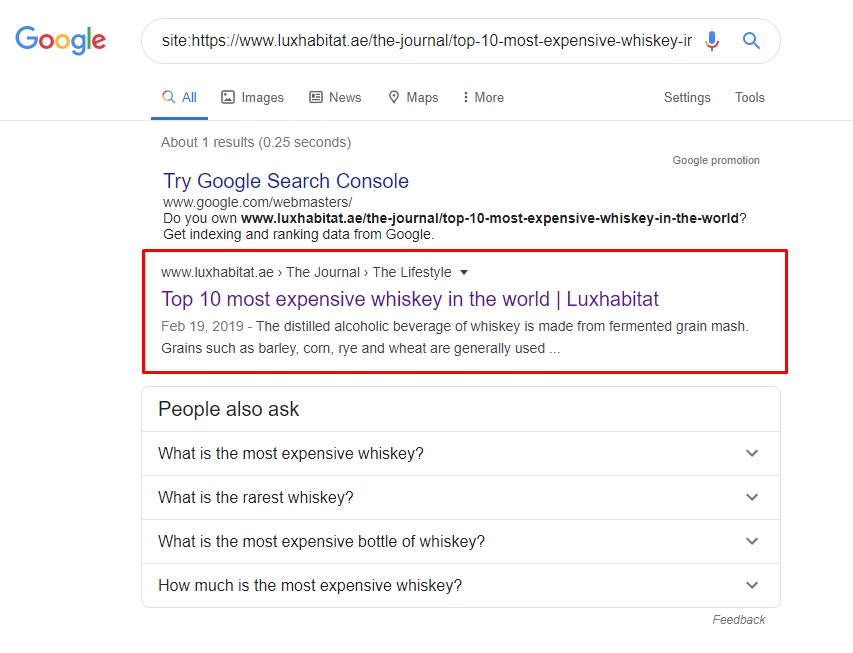Click www.google.com/webmasters/ URL text
Screen dimensions: 853x653
(257, 202)
